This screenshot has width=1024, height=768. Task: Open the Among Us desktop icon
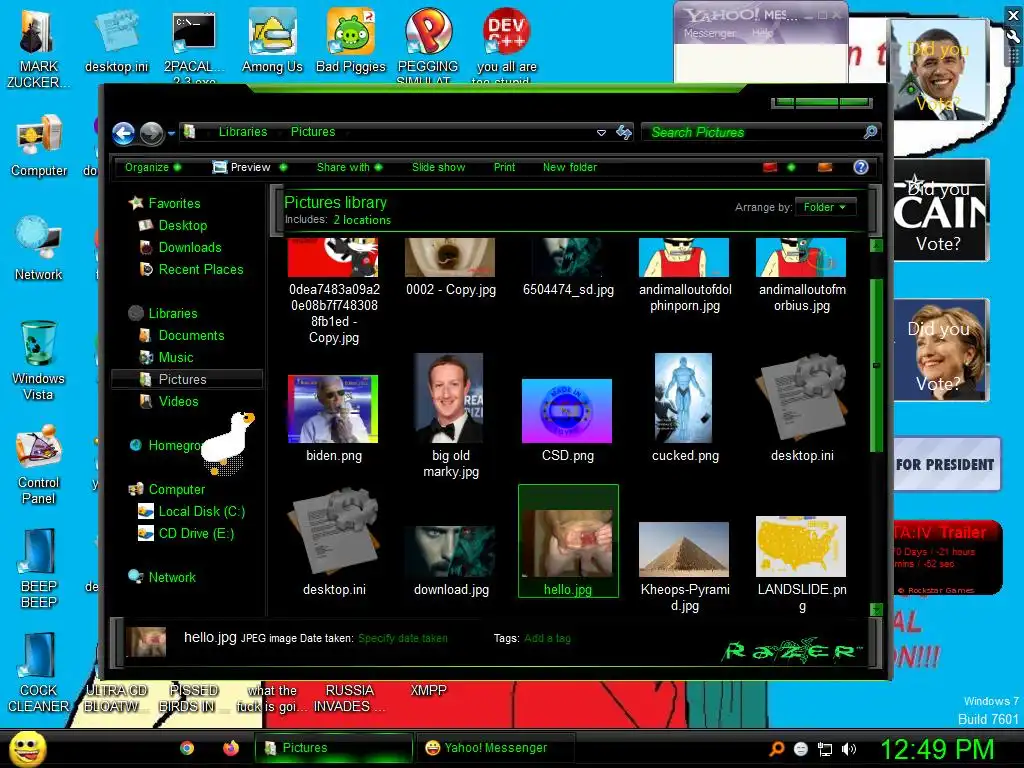272,40
